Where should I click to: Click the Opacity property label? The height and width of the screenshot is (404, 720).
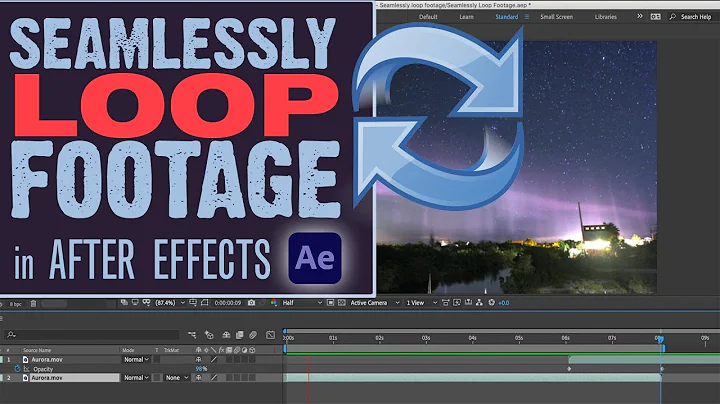(x=43, y=369)
